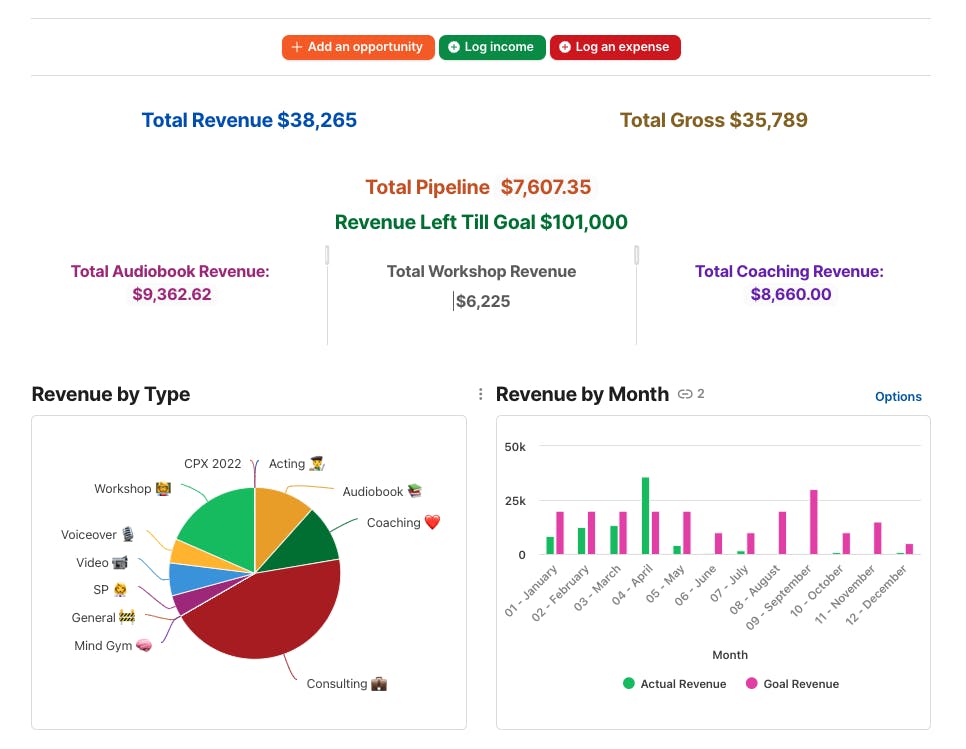This screenshot has width=966, height=749.
Task: Click the $6,225 workshop revenue text field
Action: tap(482, 301)
